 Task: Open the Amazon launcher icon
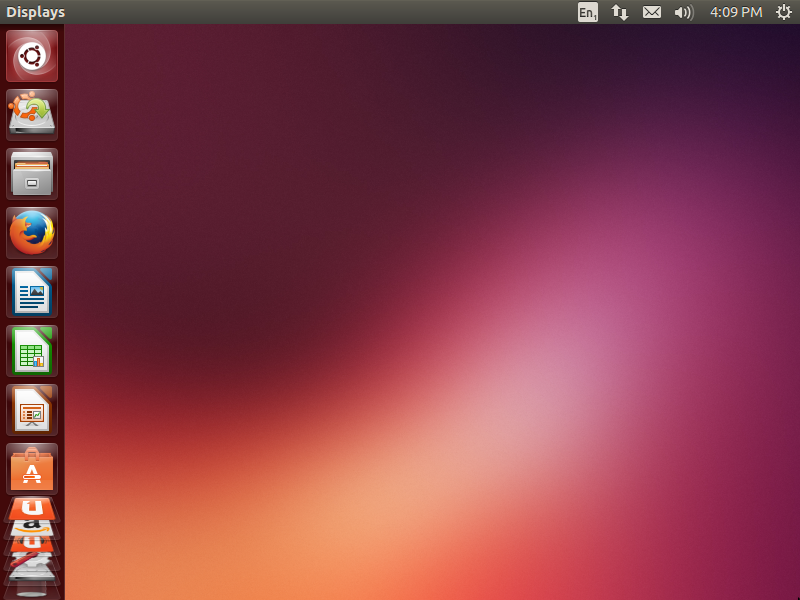click(32, 523)
